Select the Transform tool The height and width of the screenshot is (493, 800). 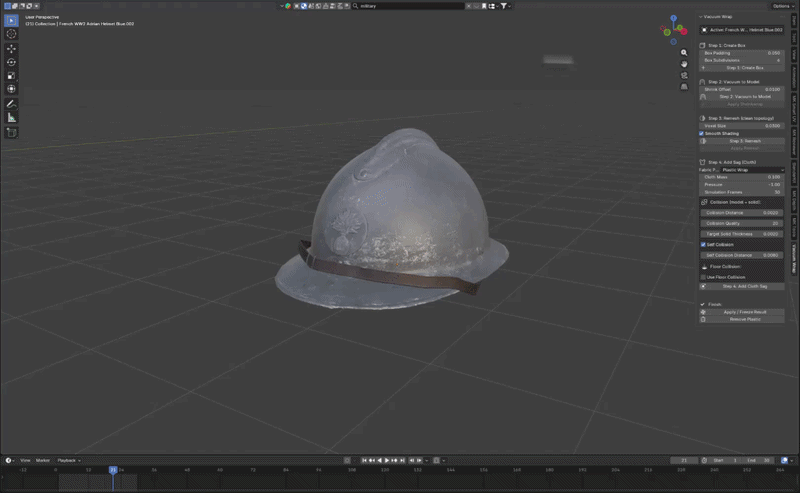[11, 89]
